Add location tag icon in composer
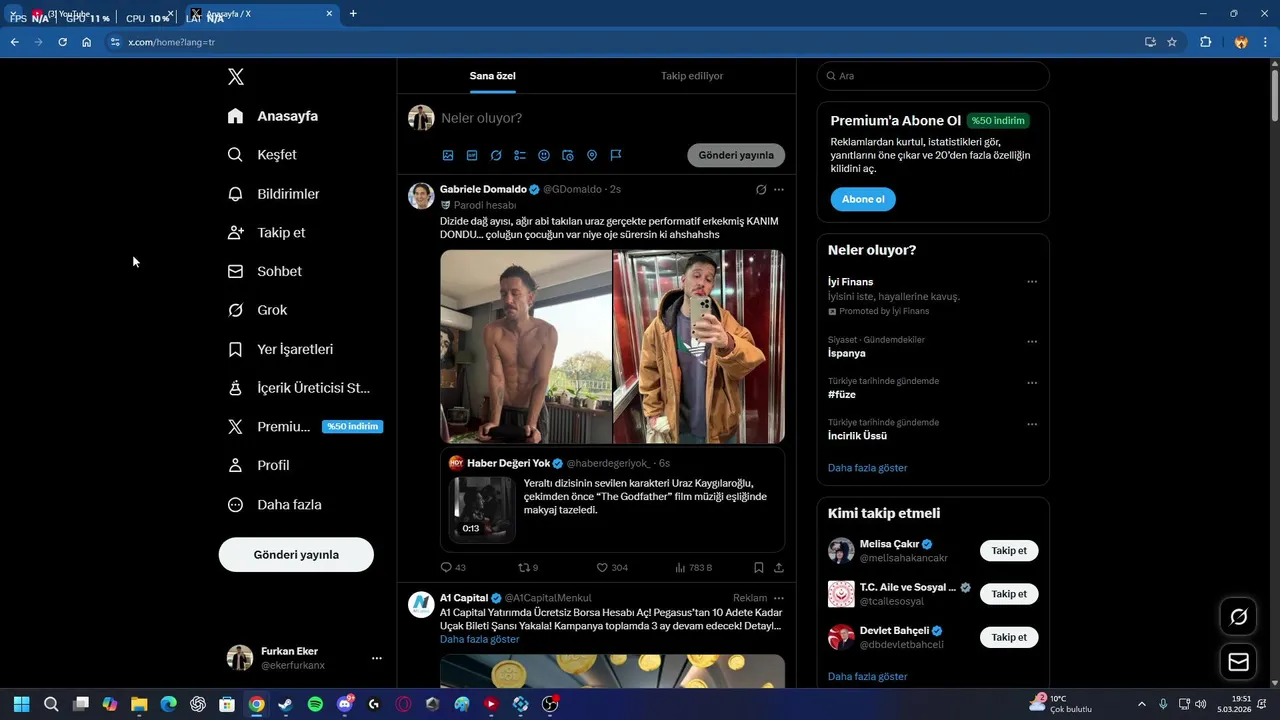This screenshot has width=1280, height=720. pyautogui.click(x=592, y=155)
